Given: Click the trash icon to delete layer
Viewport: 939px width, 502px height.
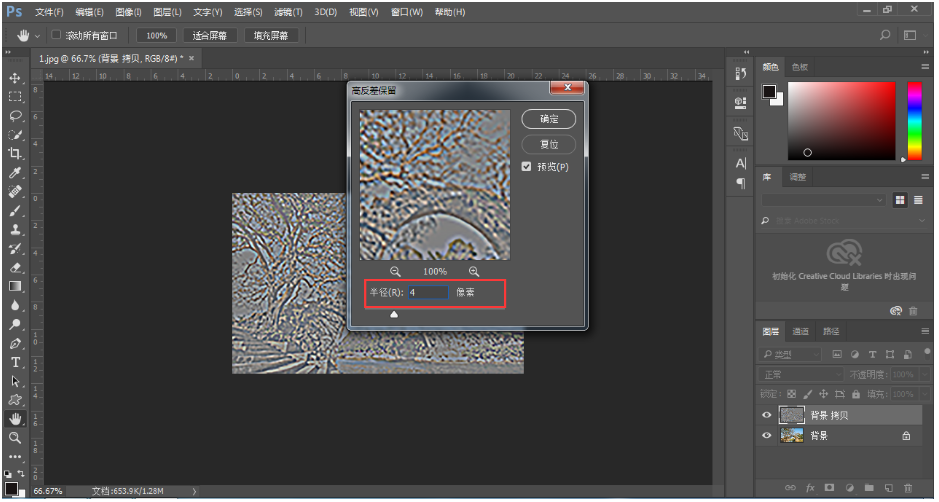Looking at the screenshot, I should coord(908,487).
